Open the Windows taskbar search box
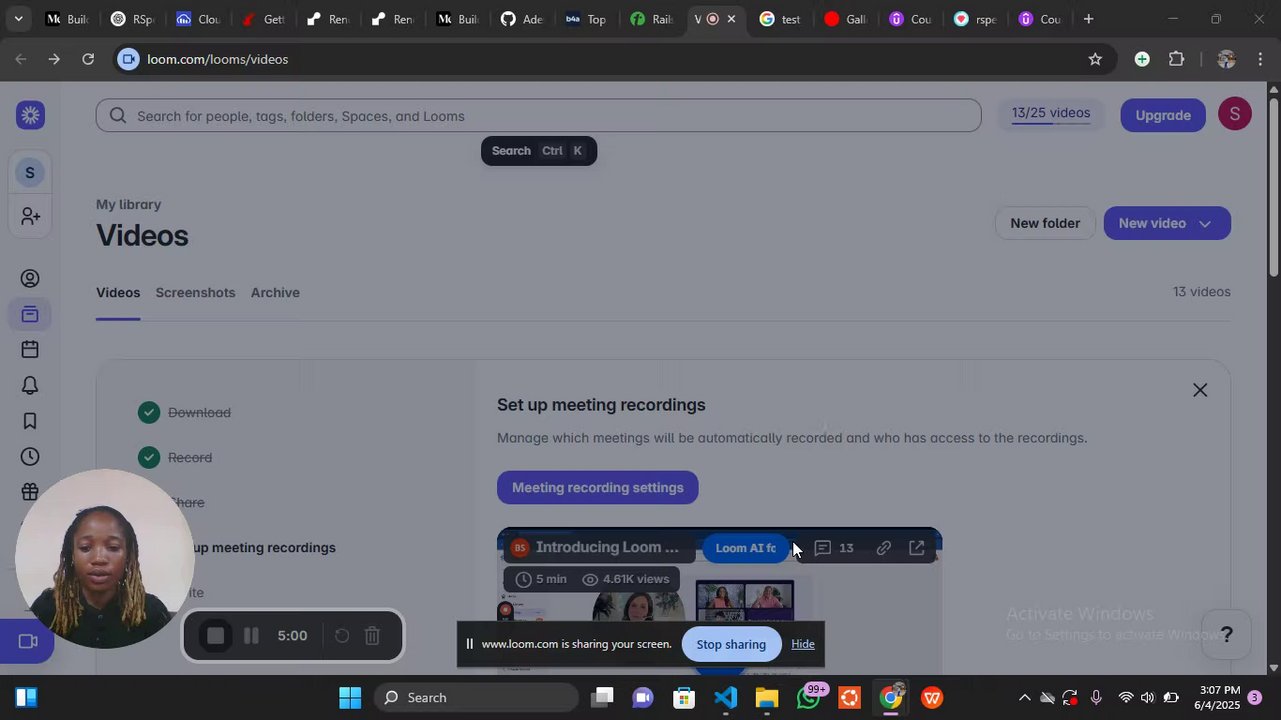 [x=476, y=698]
